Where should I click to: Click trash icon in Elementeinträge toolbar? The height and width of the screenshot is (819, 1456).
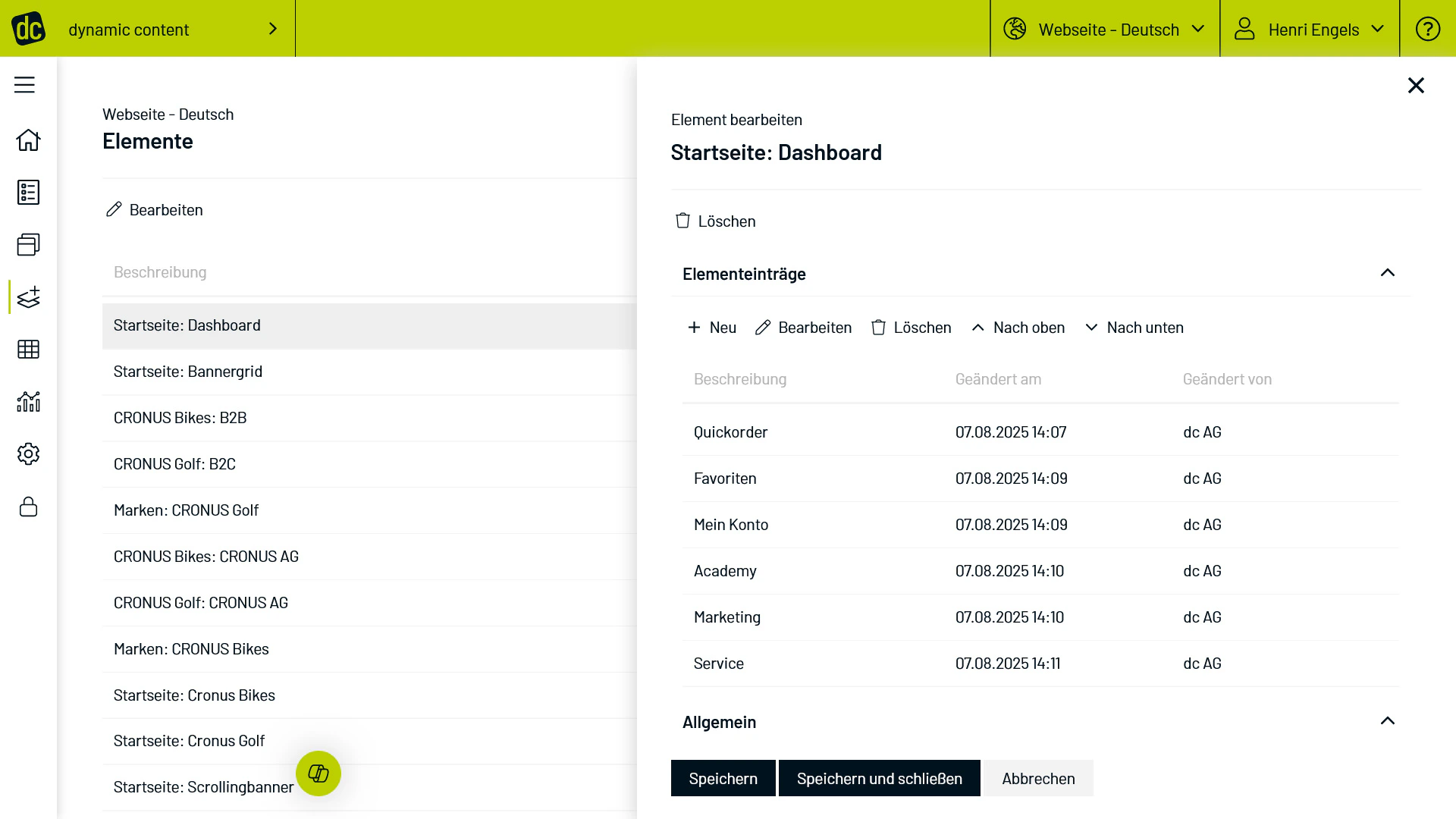point(878,327)
